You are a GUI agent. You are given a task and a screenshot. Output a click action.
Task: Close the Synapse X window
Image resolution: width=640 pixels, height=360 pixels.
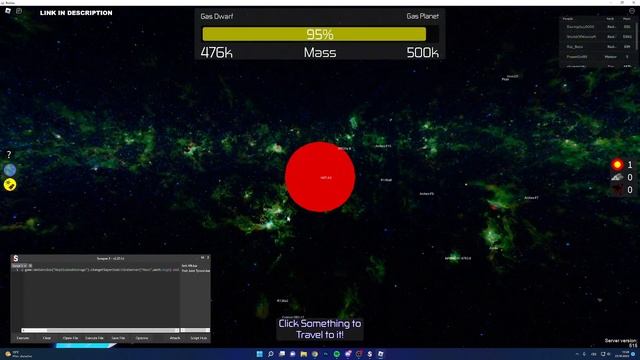(208, 258)
